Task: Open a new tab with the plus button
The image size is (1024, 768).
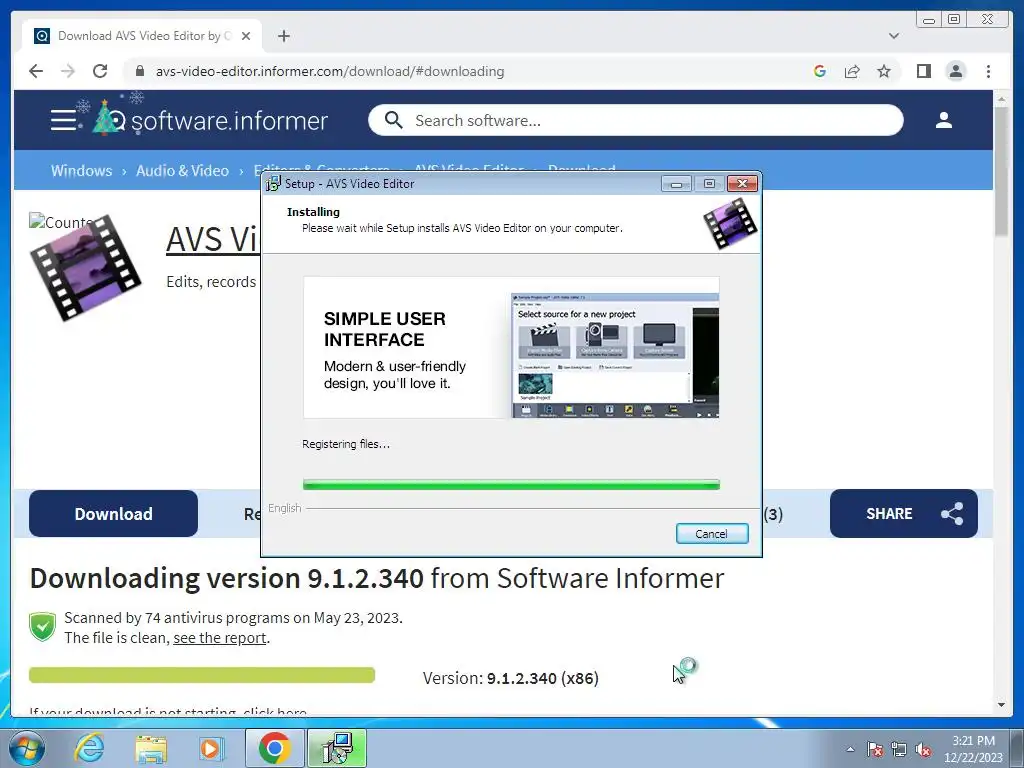Action: pos(283,36)
